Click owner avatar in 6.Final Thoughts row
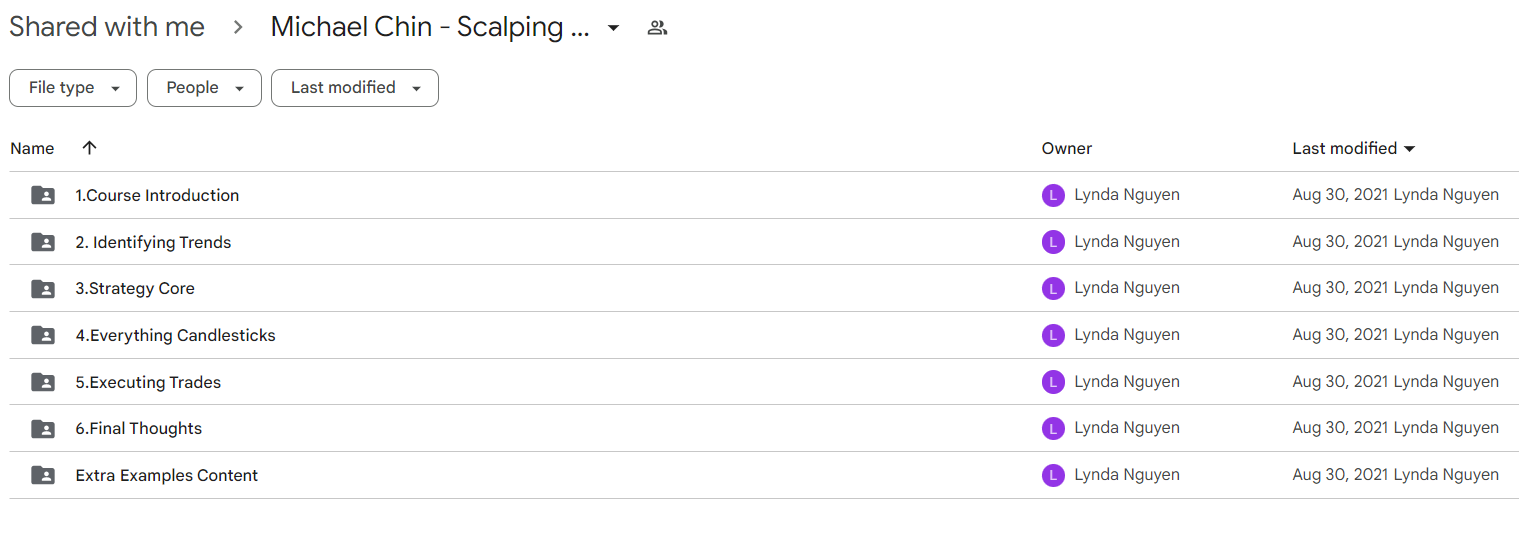Viewport: 1519px width, 533px height. click(1053, 428)
